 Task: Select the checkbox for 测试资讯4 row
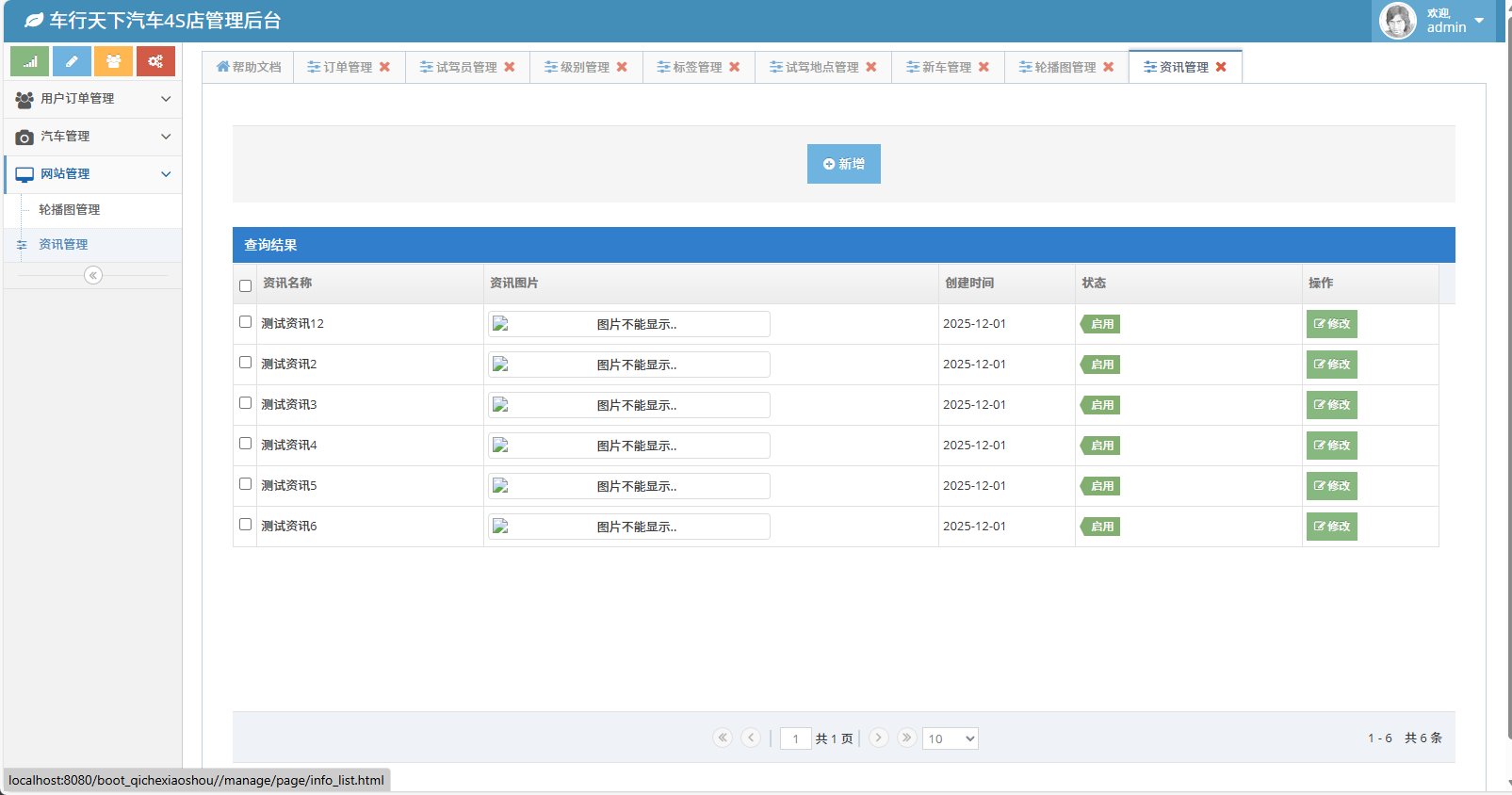click(x=246, y=444)
